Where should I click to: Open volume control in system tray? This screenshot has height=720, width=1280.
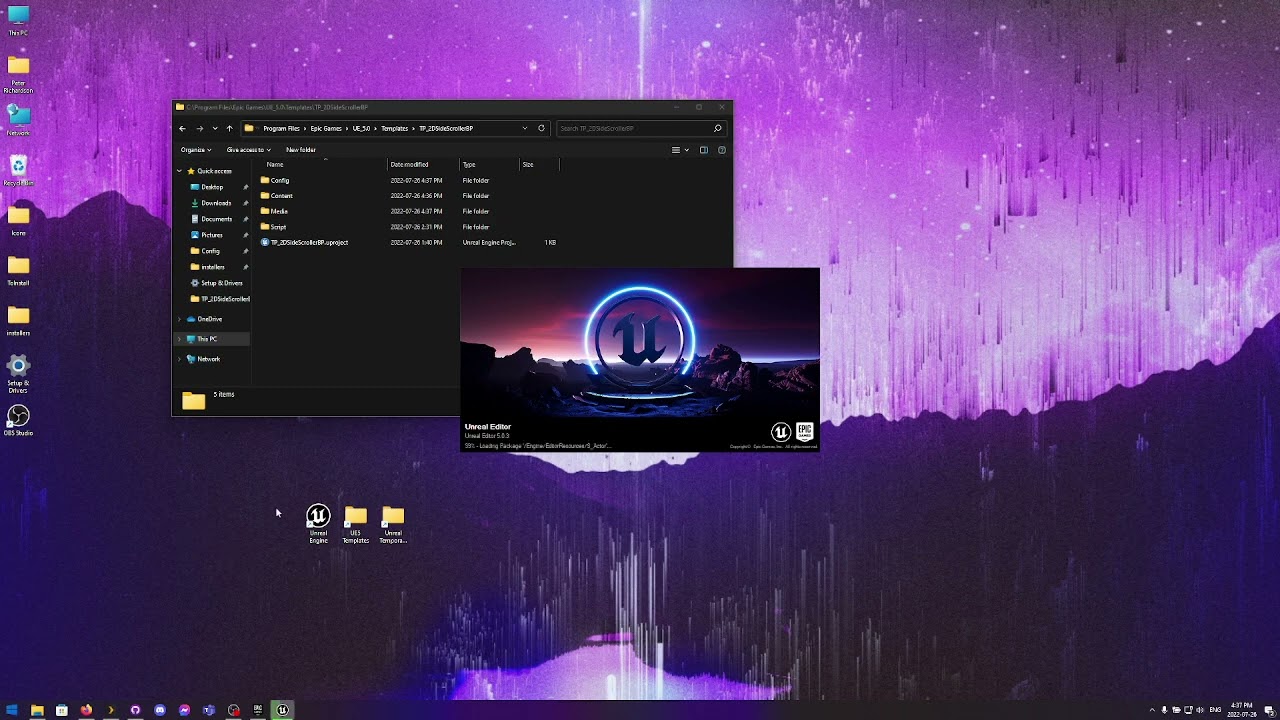[x=1200, y=710]
